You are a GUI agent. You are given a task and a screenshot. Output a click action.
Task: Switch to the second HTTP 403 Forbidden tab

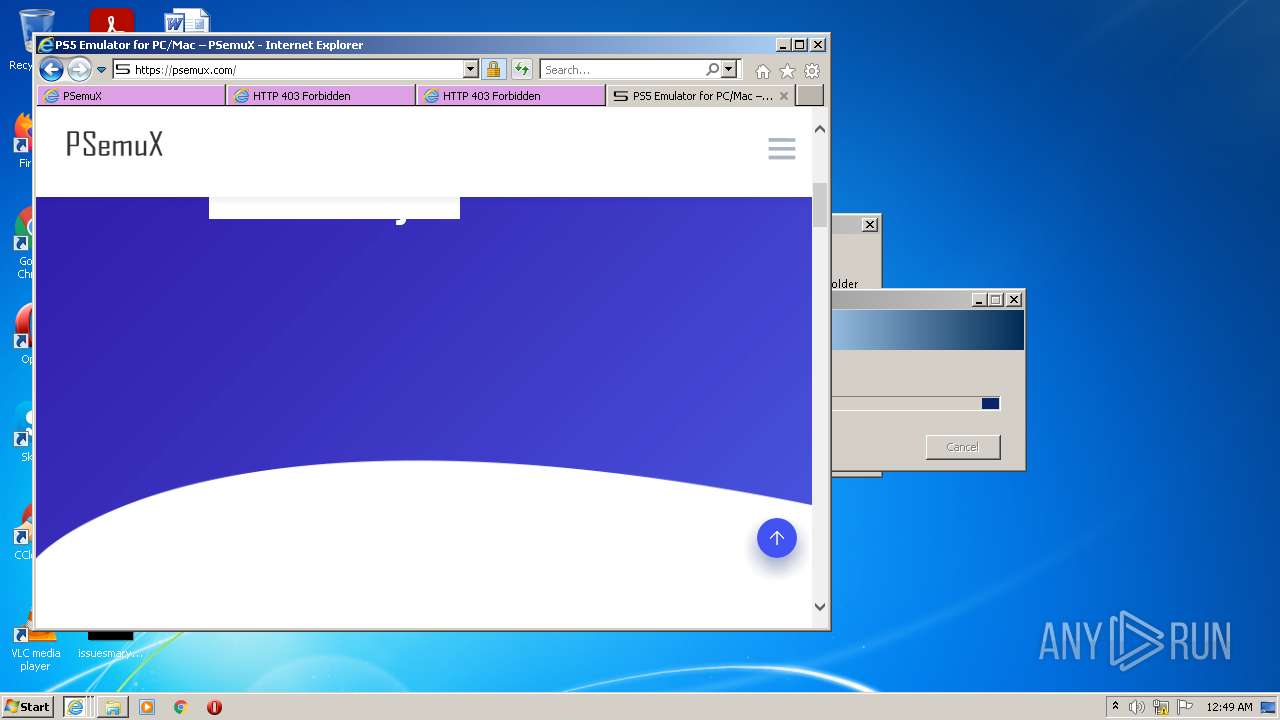511,96
